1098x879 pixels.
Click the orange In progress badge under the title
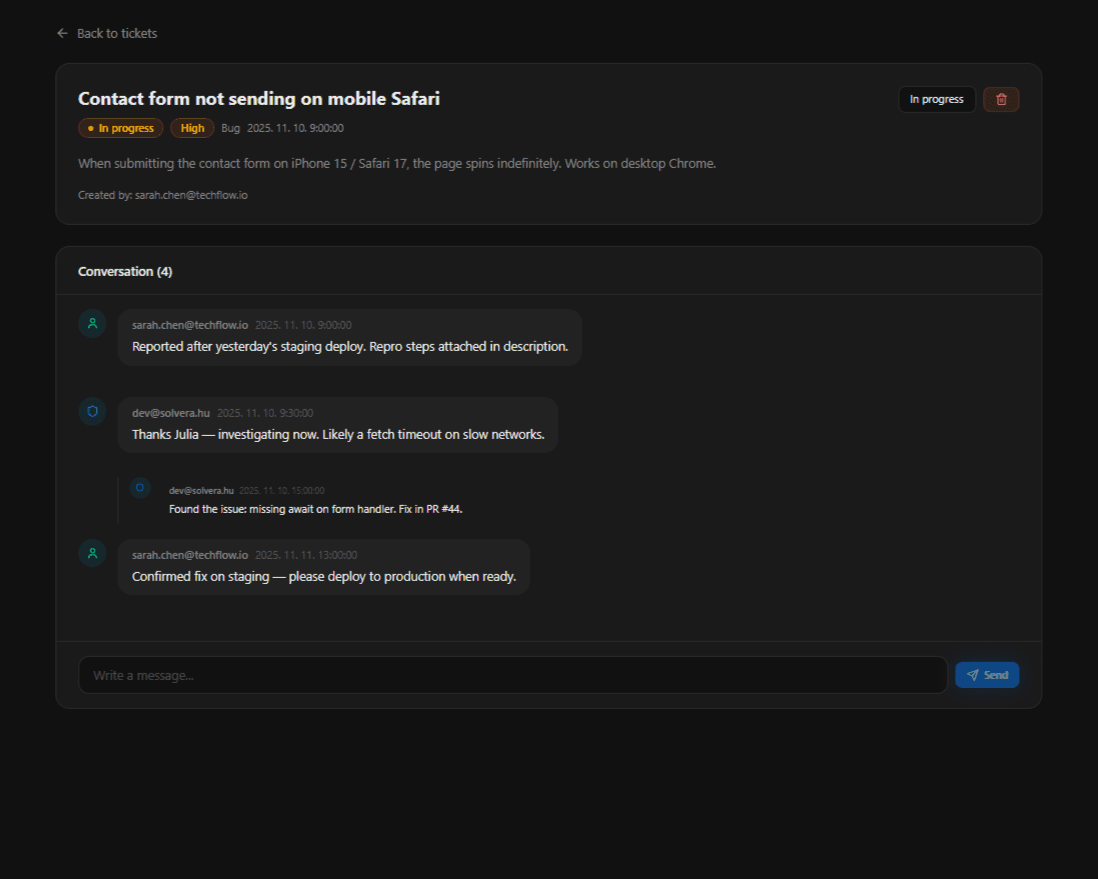(x=120, y=128)
